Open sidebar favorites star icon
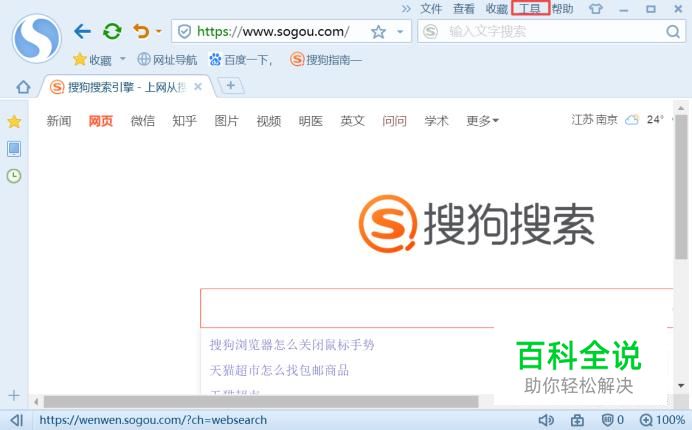692x430 pixels. [x=14, y=121]
